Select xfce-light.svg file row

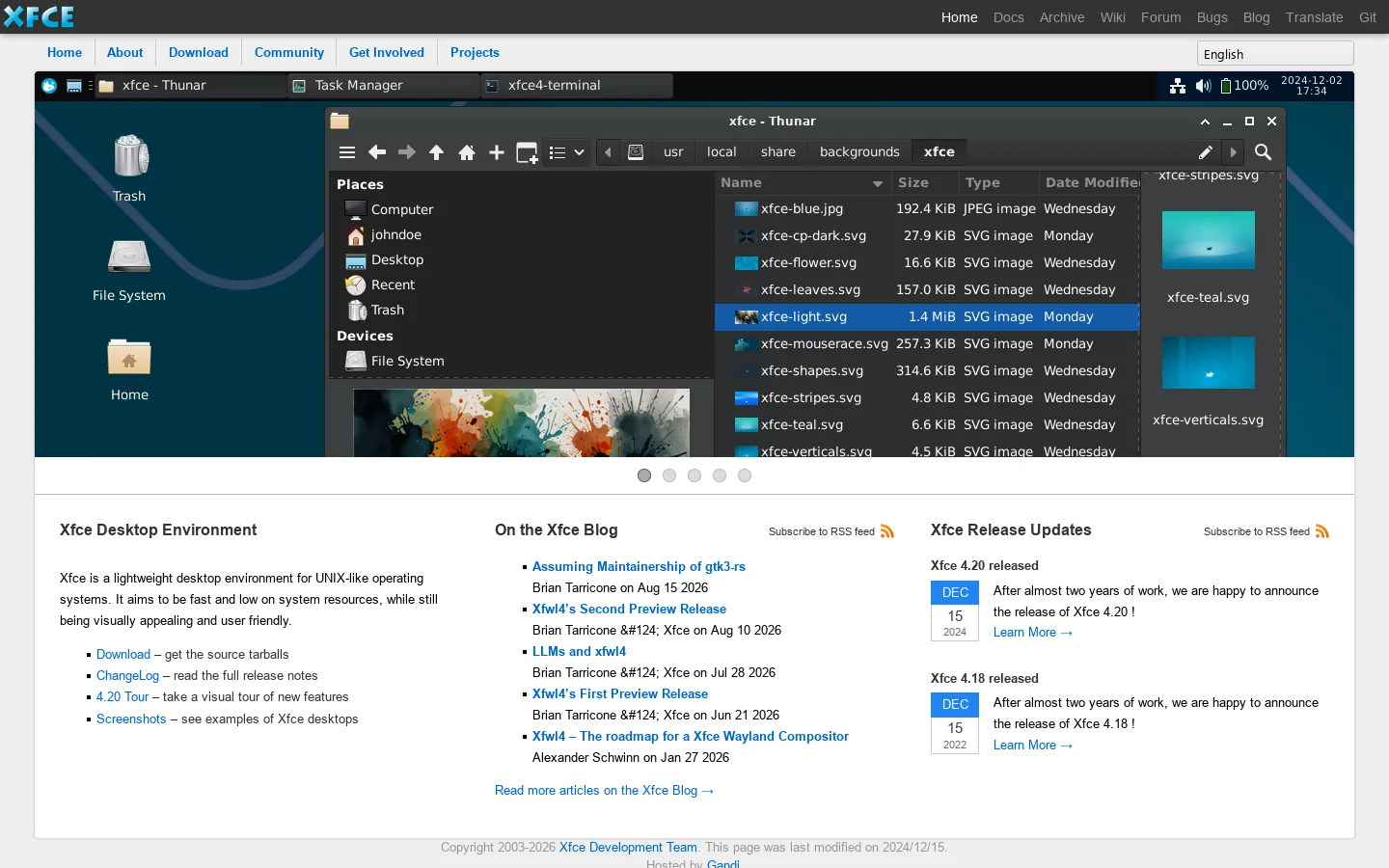click(x=927, y=316)
